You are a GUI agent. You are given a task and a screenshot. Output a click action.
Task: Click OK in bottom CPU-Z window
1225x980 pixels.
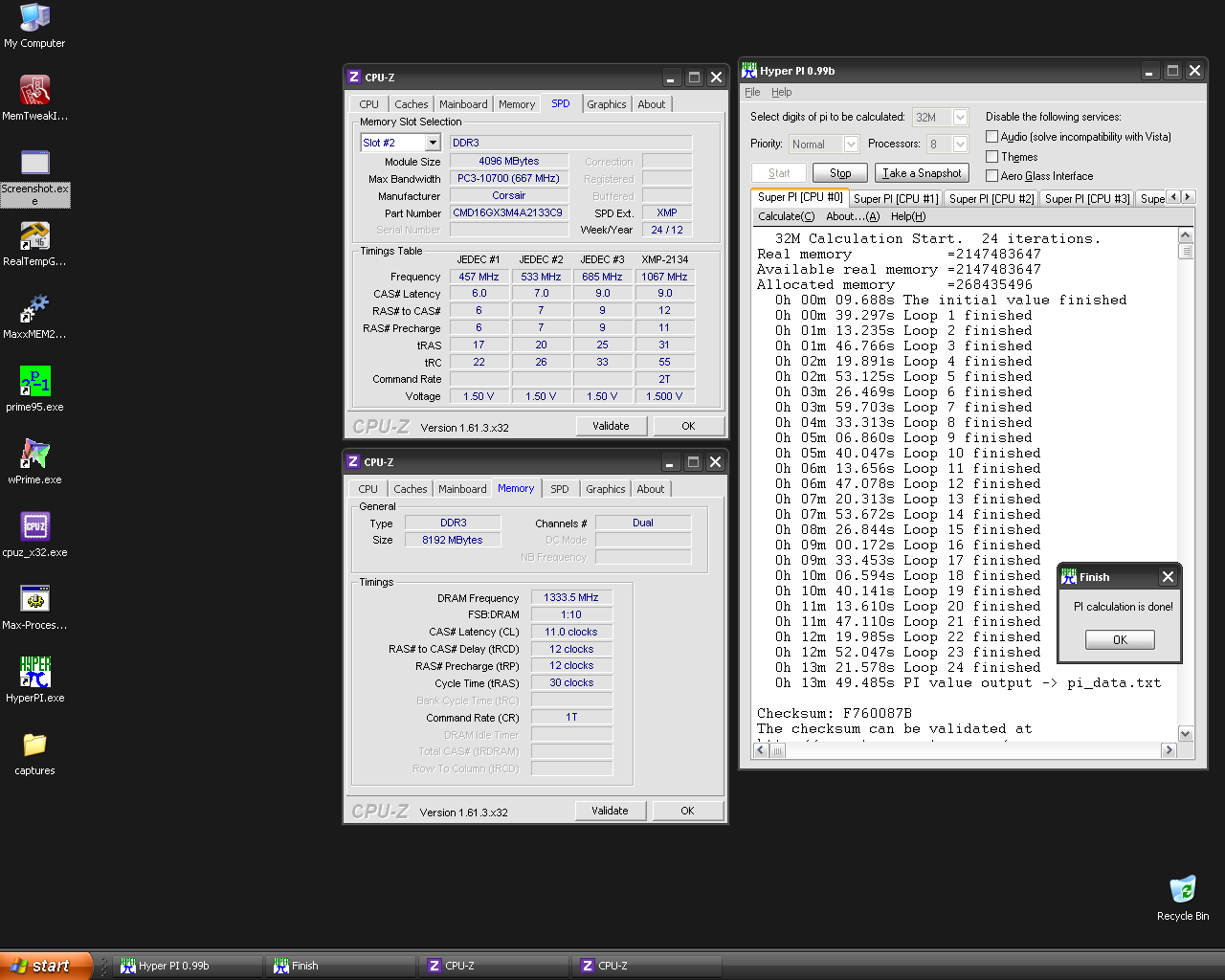tap(687, 811)
